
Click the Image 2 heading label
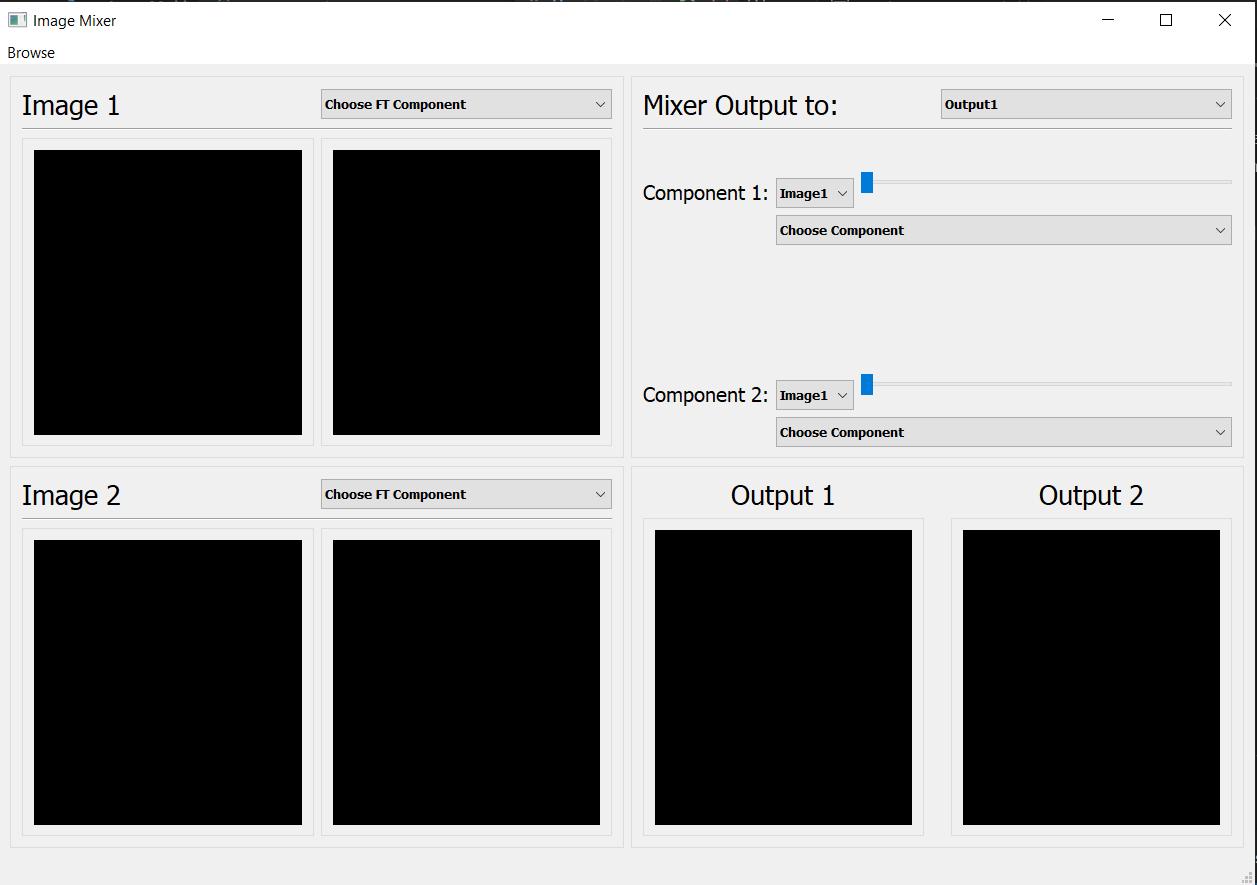click(x=71, y=496)
